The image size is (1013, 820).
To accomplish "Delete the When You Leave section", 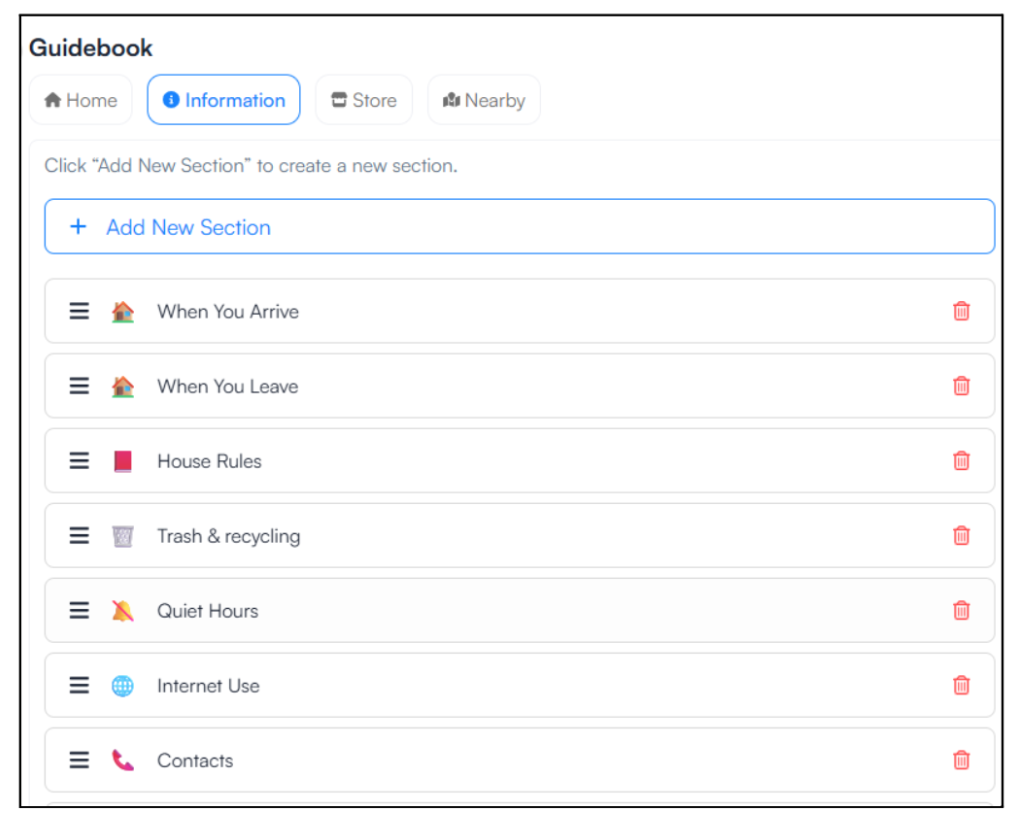I will coord(961,386).
